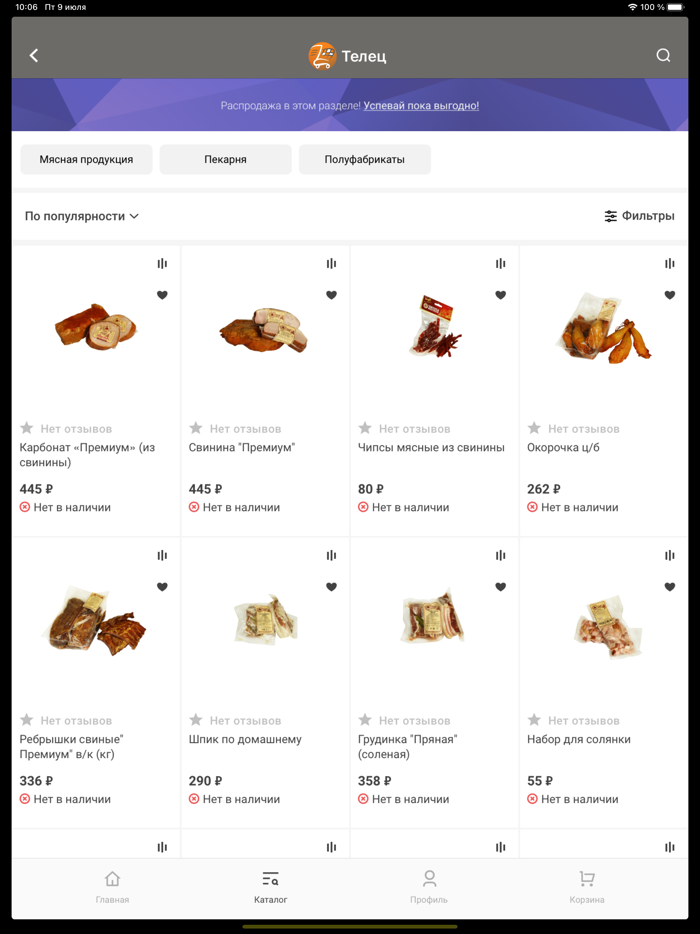The image size is (700, 934).
Task: Open the Набор для солянки product image
Action: [603, 627]
